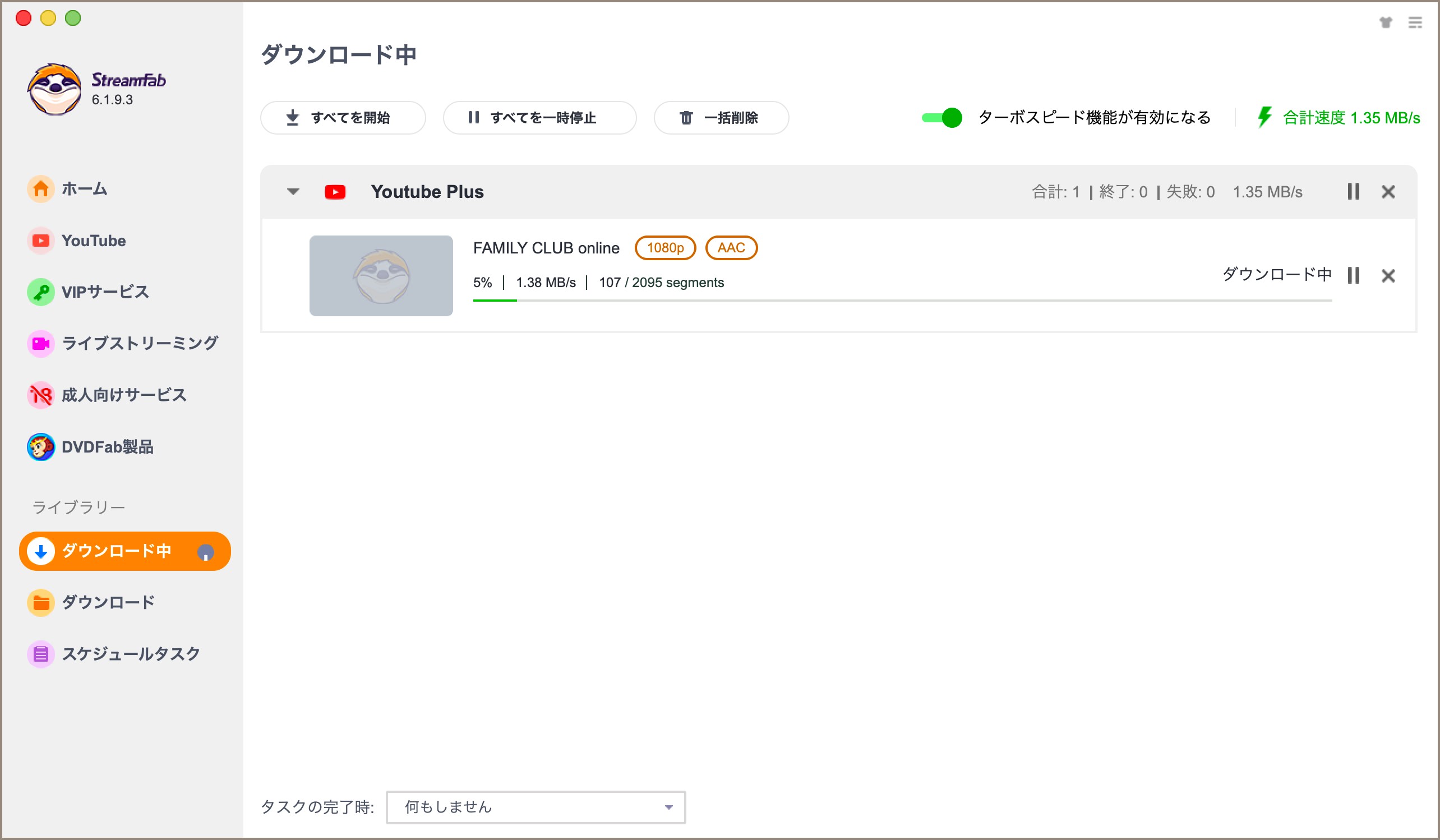Click the 1080p quality badge

[665, 248]
